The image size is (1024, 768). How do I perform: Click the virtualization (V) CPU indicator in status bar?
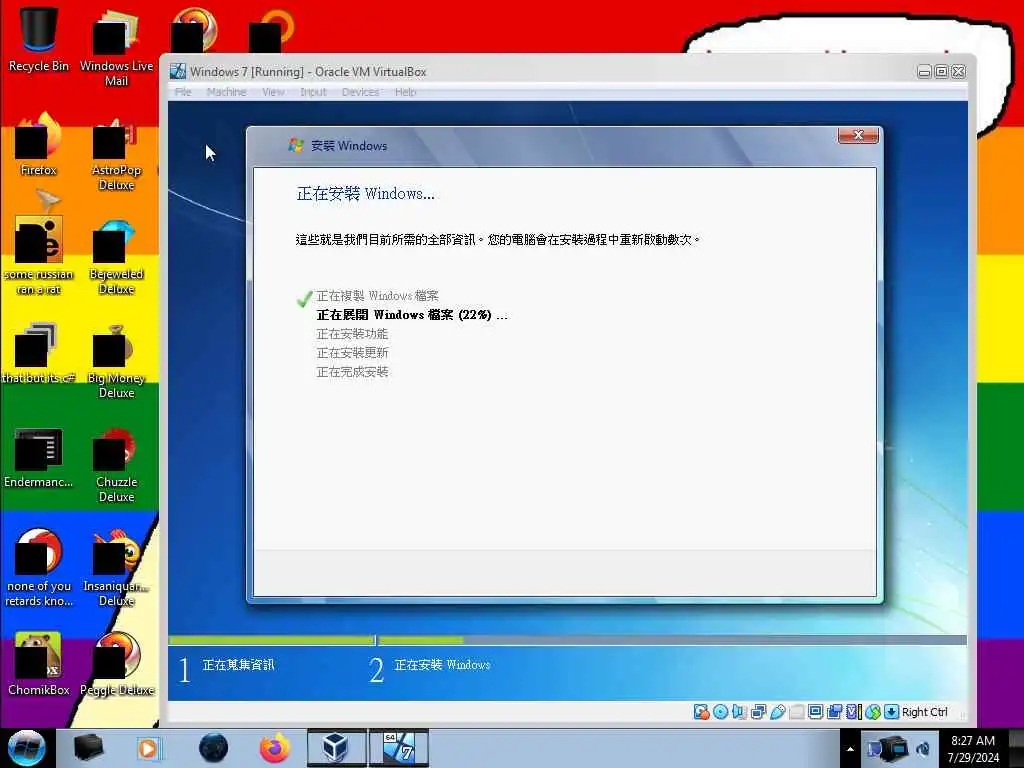tap(853, 712)
